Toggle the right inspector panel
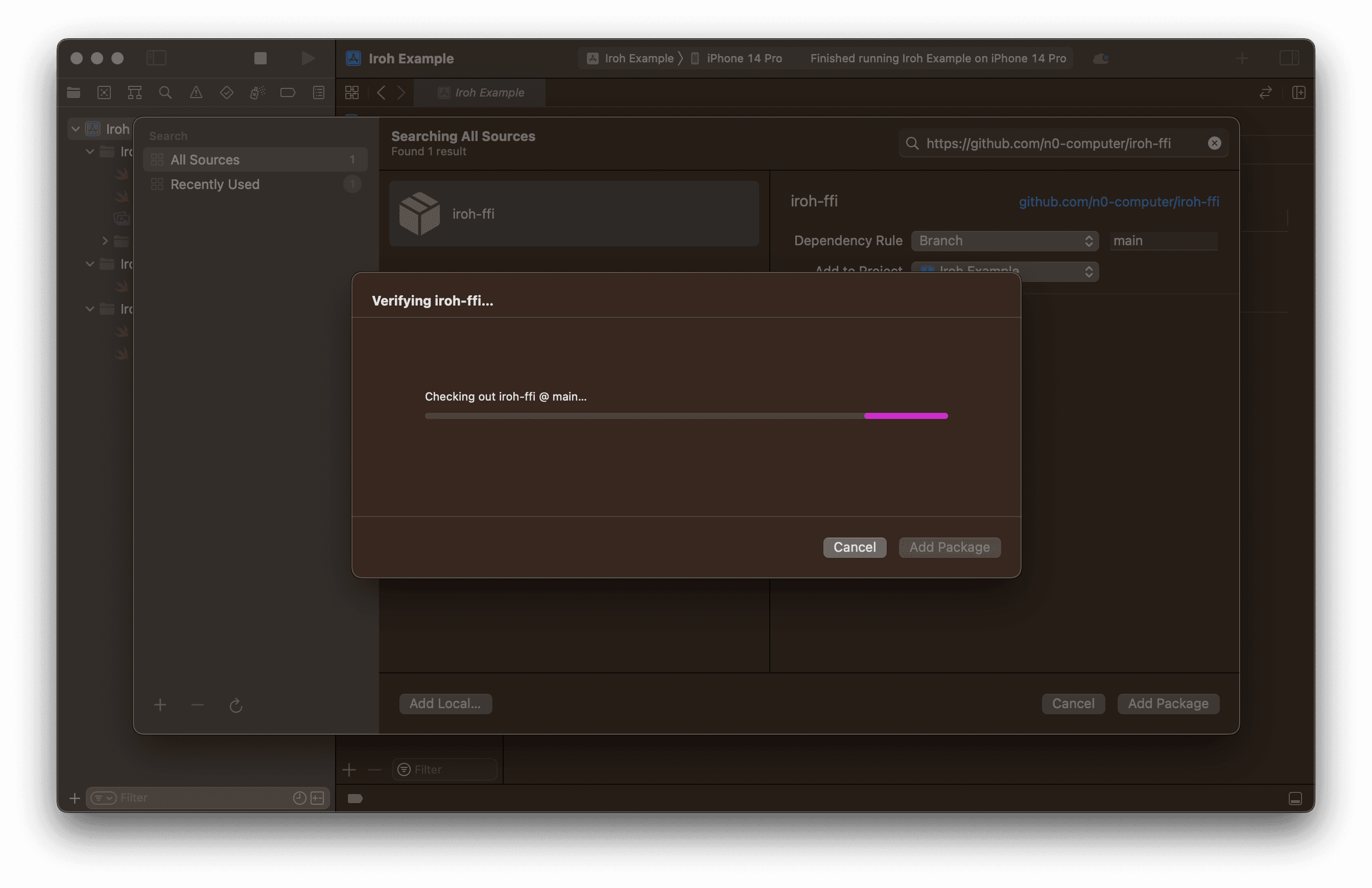Image resolution: width=1372 pixels, height=888 pixels. coord(1289,58)
